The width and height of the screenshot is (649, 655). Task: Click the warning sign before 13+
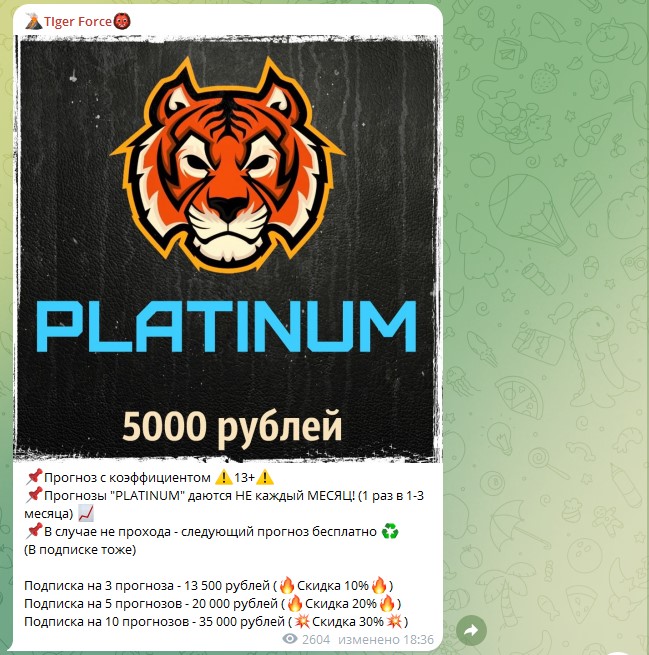223,477
